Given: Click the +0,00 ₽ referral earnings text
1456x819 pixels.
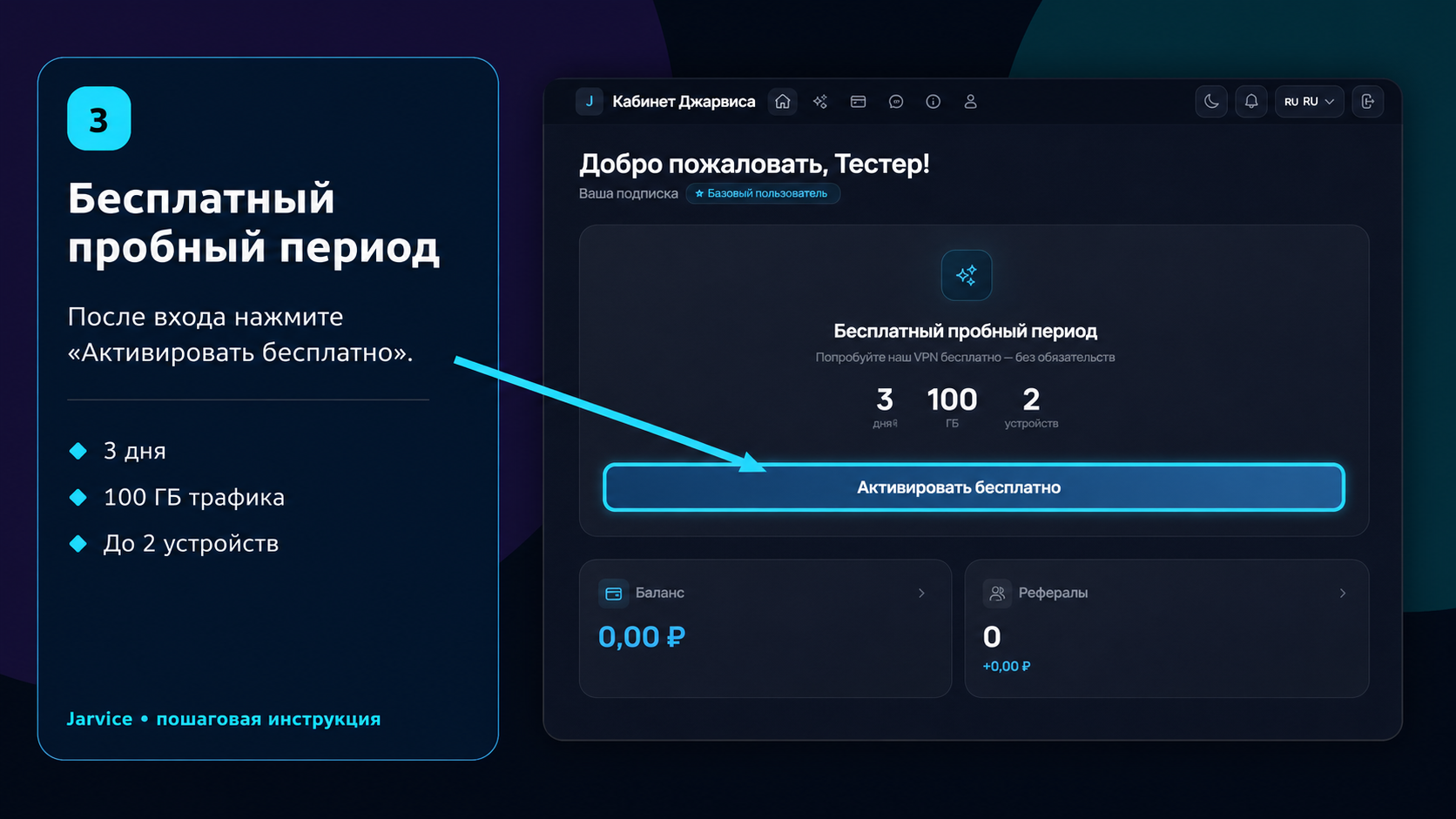Looking at the screenshot, I should tap(1007, 667).
